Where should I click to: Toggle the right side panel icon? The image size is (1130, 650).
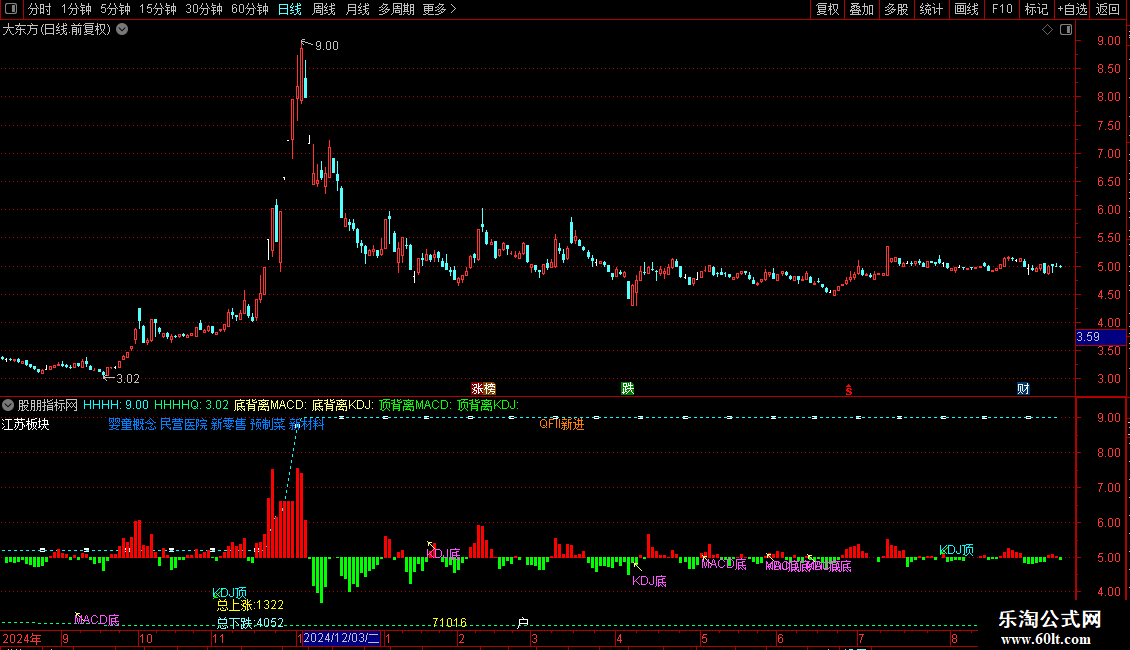(1066, 30)
